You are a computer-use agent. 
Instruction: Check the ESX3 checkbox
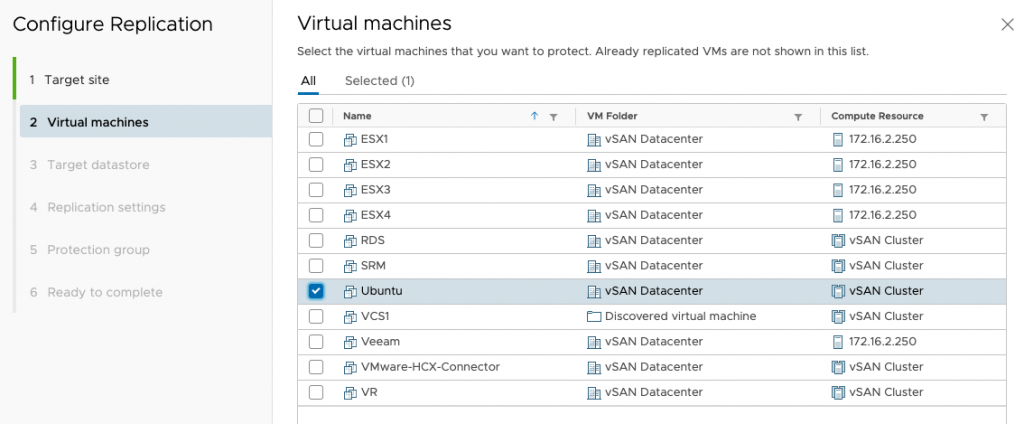[x=316, y=190]
